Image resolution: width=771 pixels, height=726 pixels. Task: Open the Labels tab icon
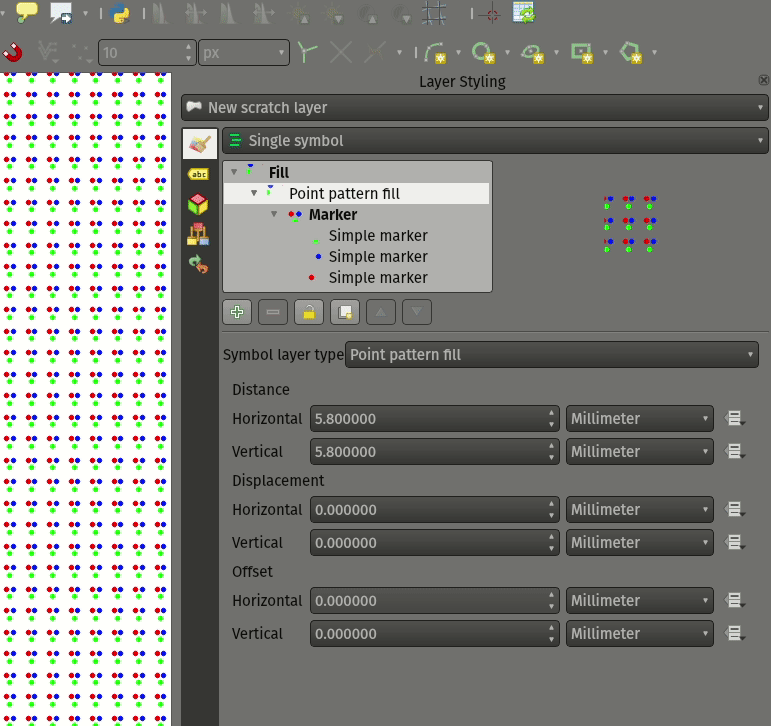(x=198, y=174)
